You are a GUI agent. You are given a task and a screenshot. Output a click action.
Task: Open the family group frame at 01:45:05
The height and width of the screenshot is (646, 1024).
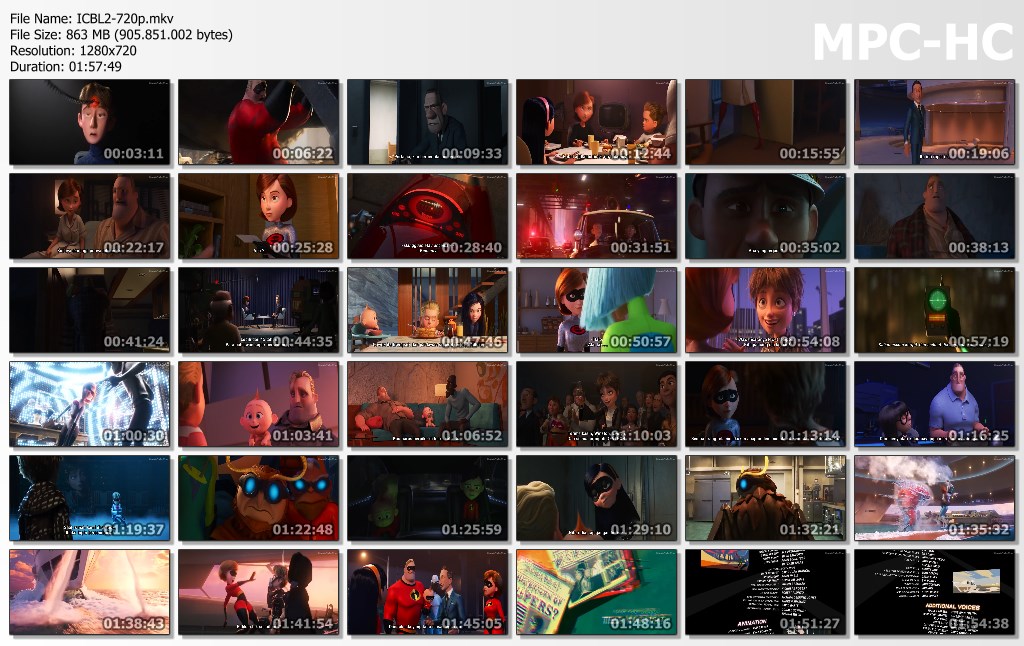point(427,592)
